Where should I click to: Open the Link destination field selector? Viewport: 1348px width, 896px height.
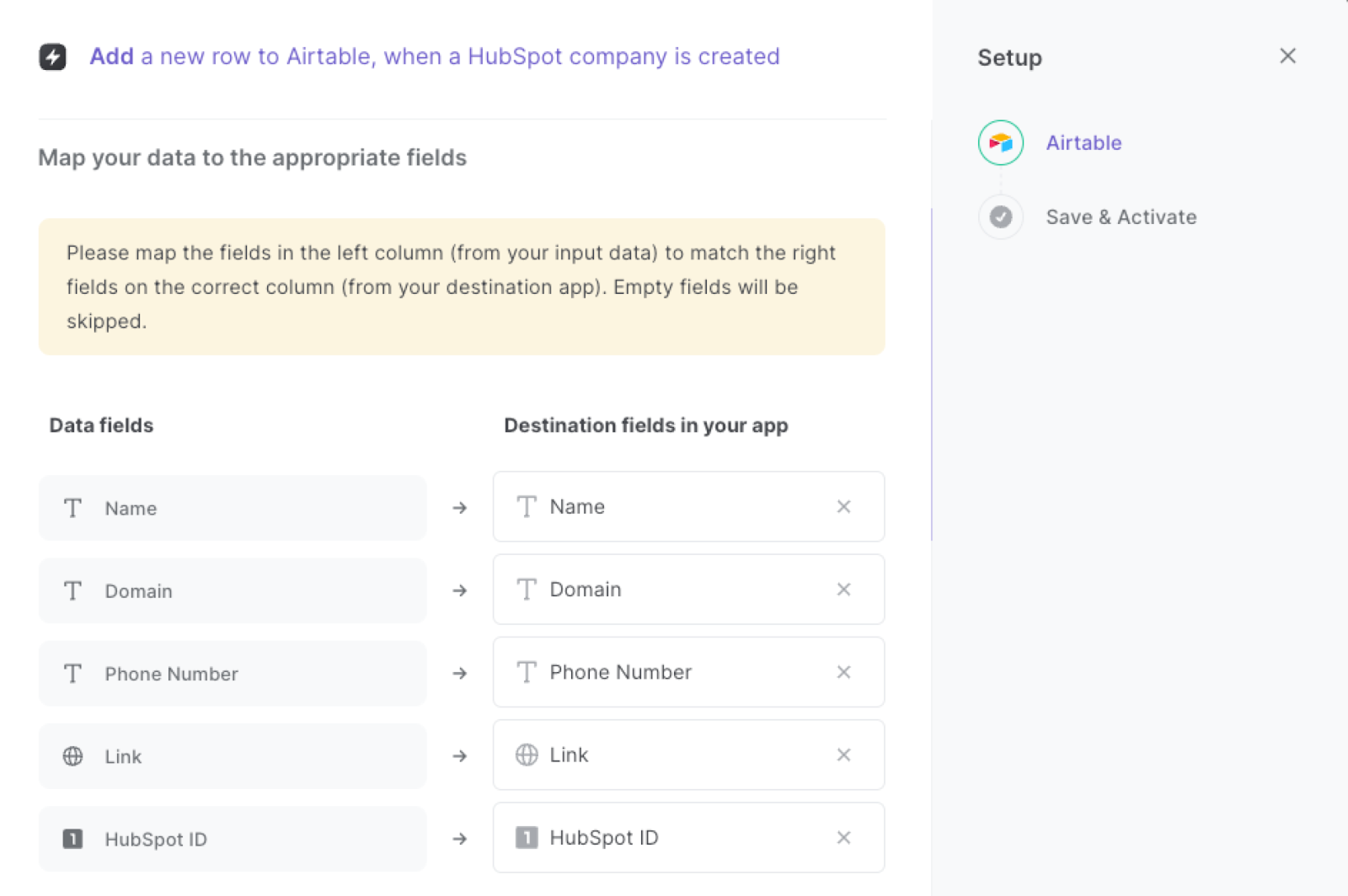coord(688,755)
